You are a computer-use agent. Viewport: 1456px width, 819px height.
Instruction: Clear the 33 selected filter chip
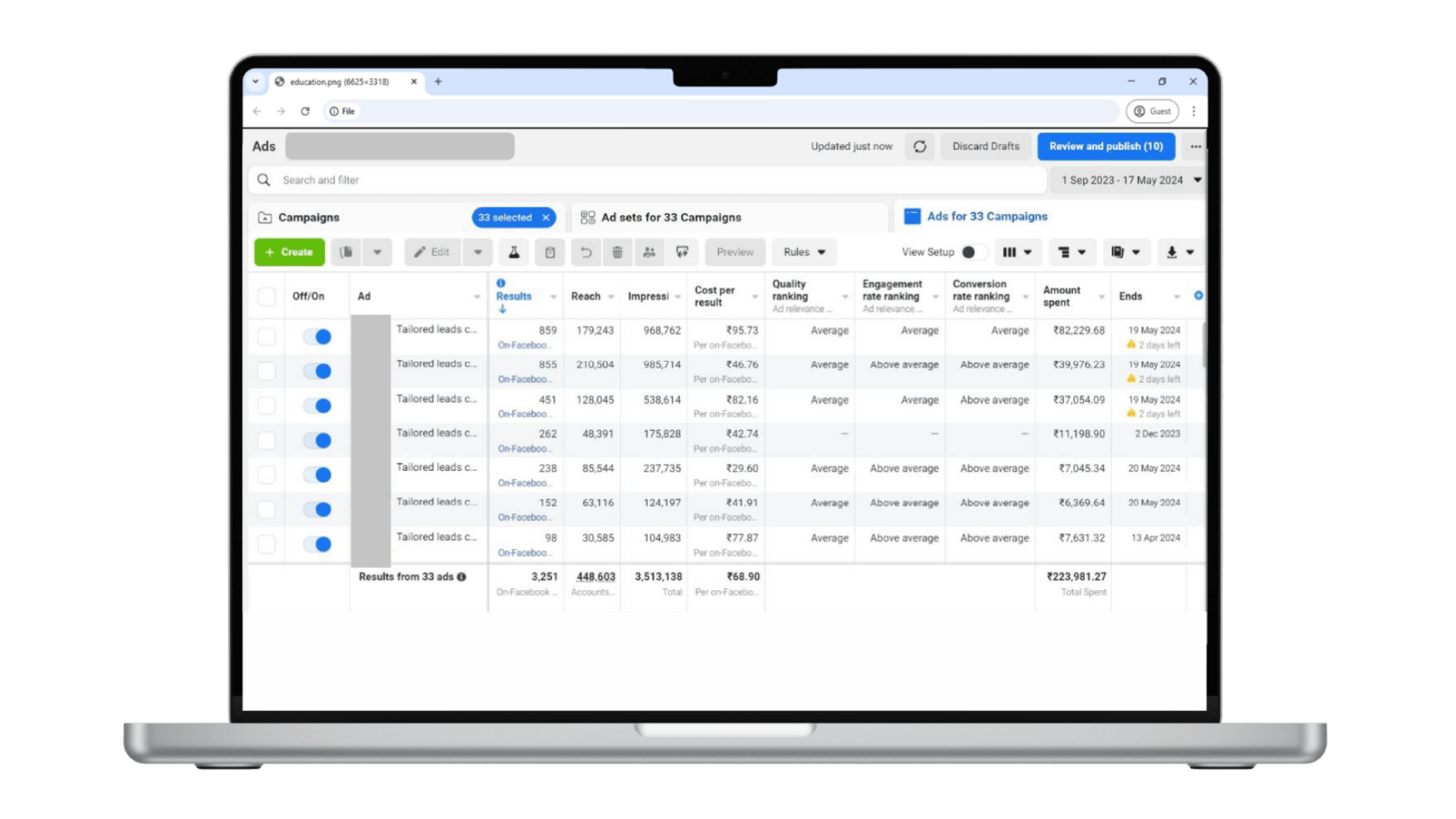(546, 218)
